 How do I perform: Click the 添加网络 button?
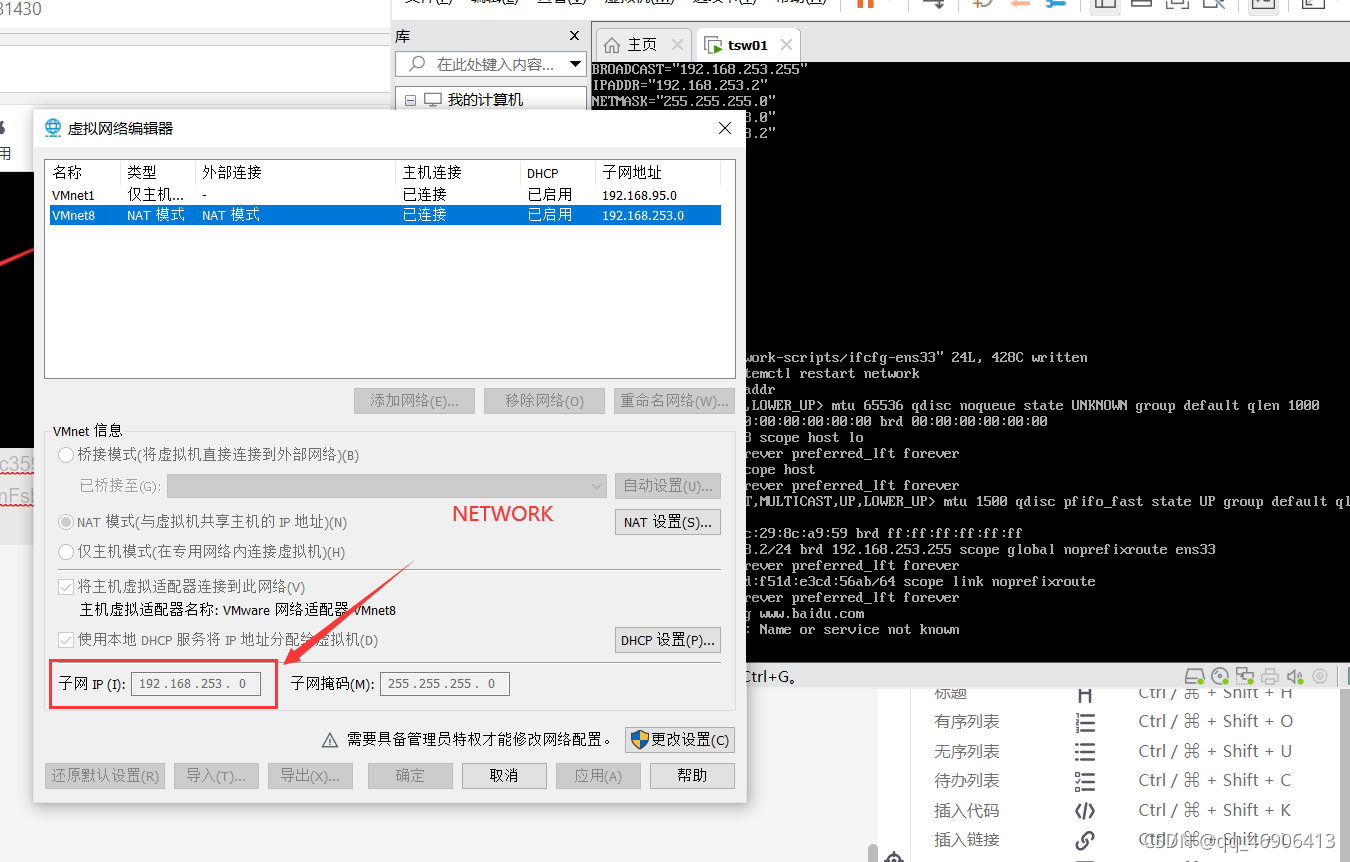414,401
